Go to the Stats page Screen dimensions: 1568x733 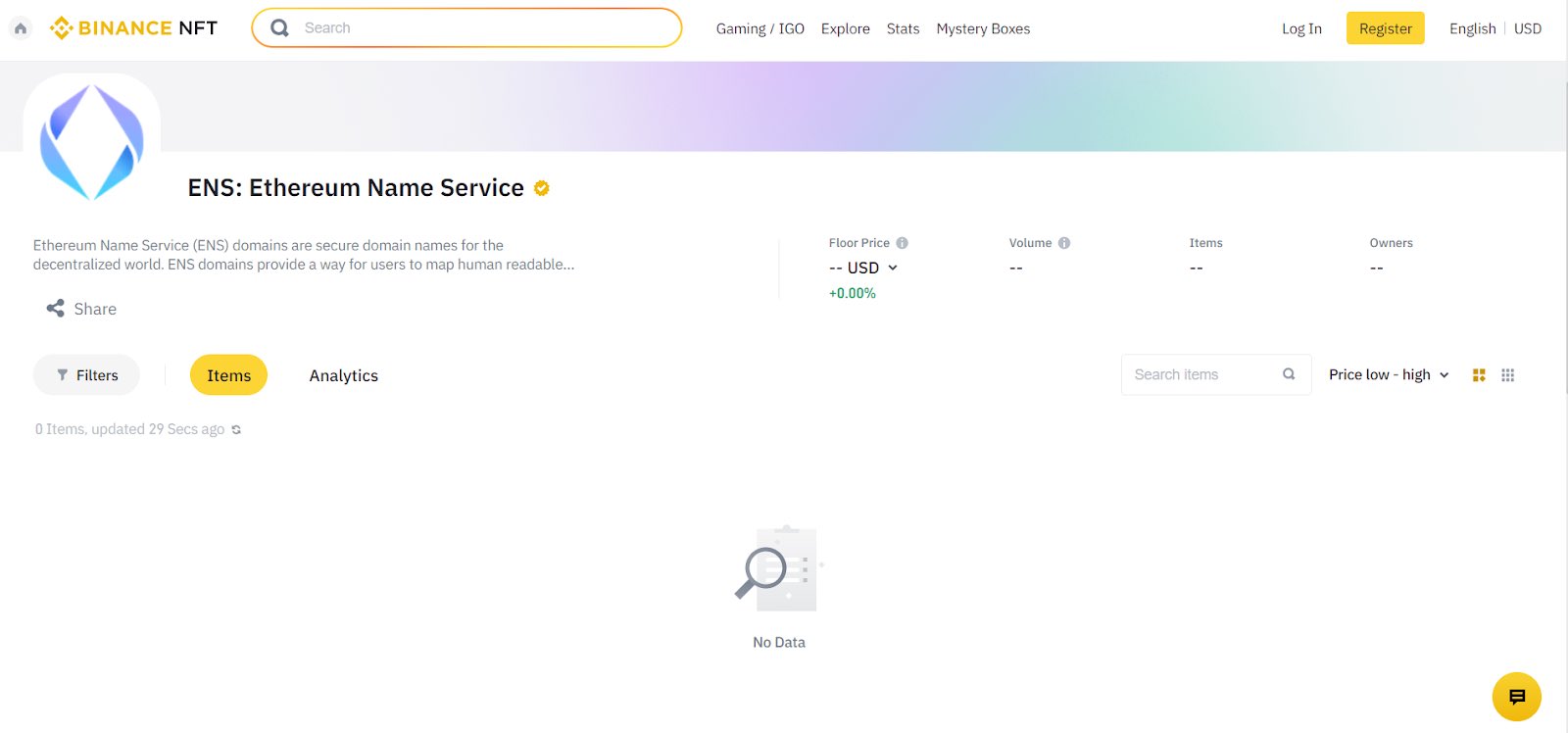(904, 28)
